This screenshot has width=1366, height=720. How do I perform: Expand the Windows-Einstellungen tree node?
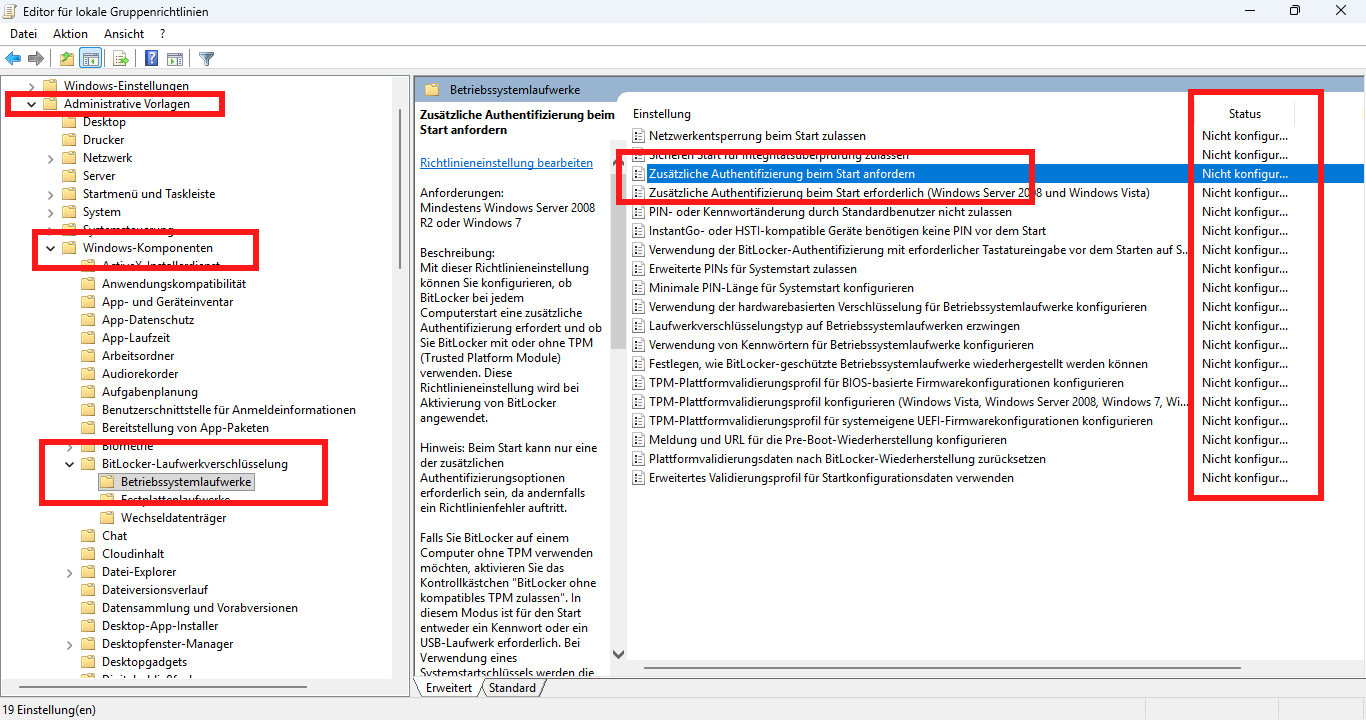(31, 86)
